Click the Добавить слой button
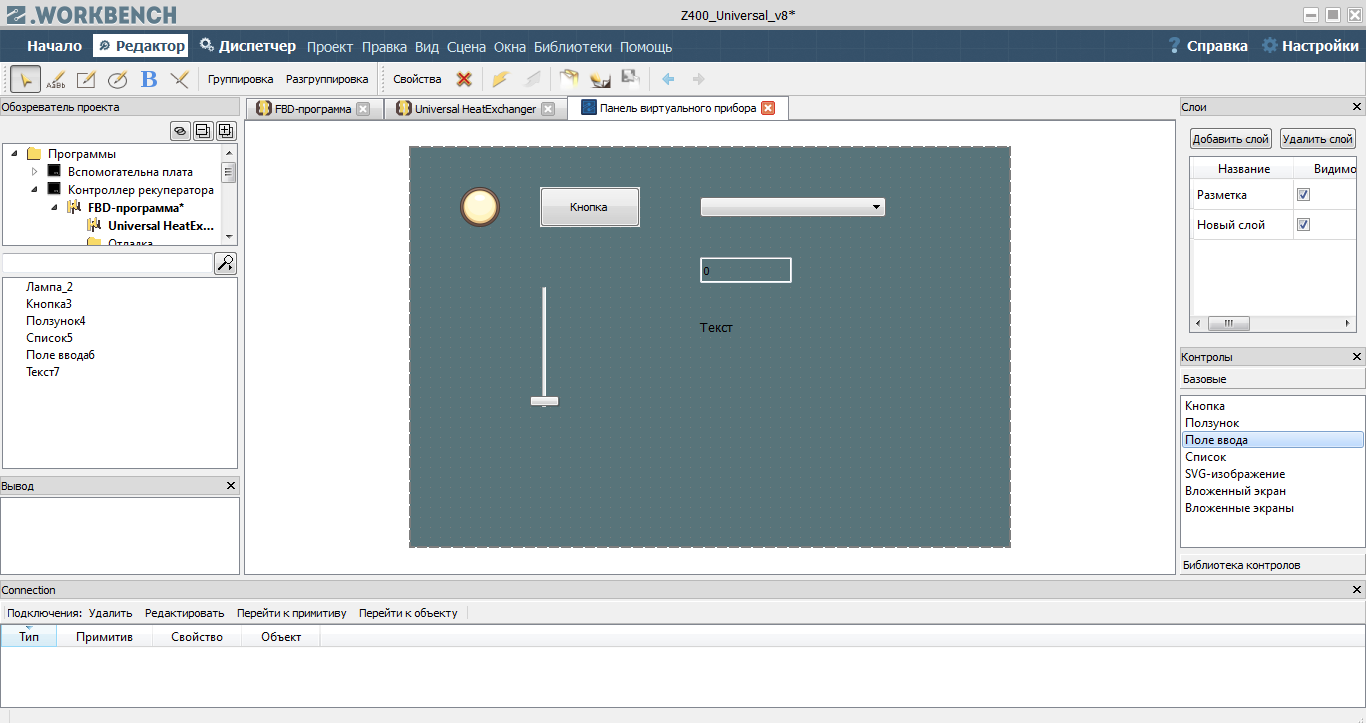Image resolution: width=1366 pixels, height=723 pixels. [1230, 138]
